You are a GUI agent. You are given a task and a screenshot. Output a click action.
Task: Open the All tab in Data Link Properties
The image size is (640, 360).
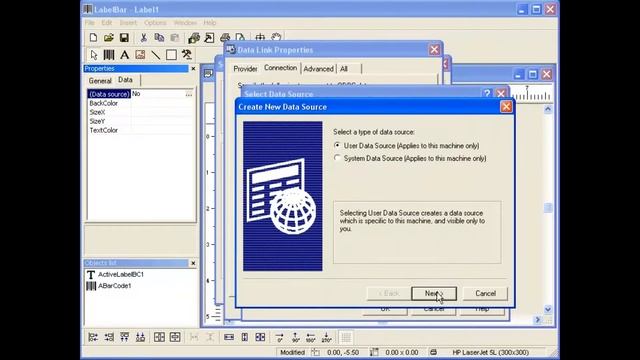coord(344,69)
